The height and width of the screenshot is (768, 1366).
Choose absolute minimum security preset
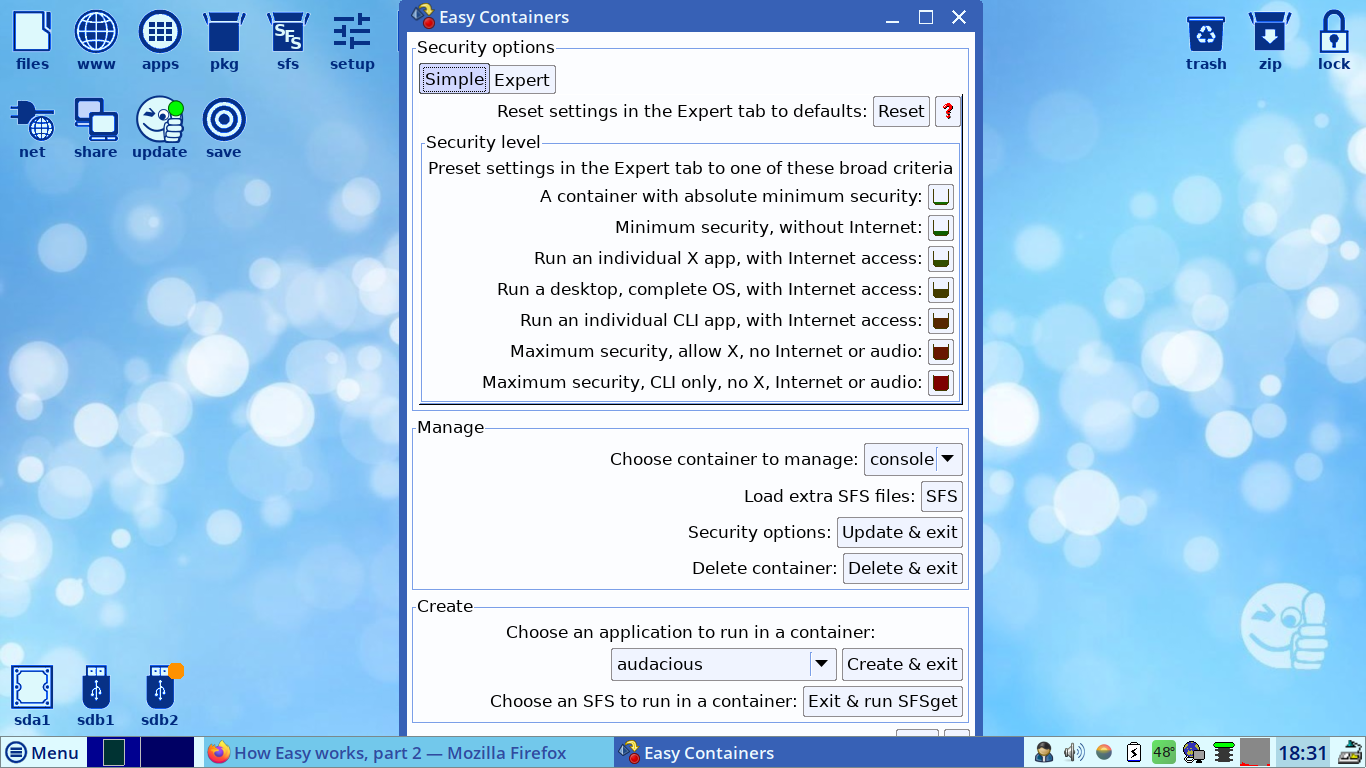941,196
